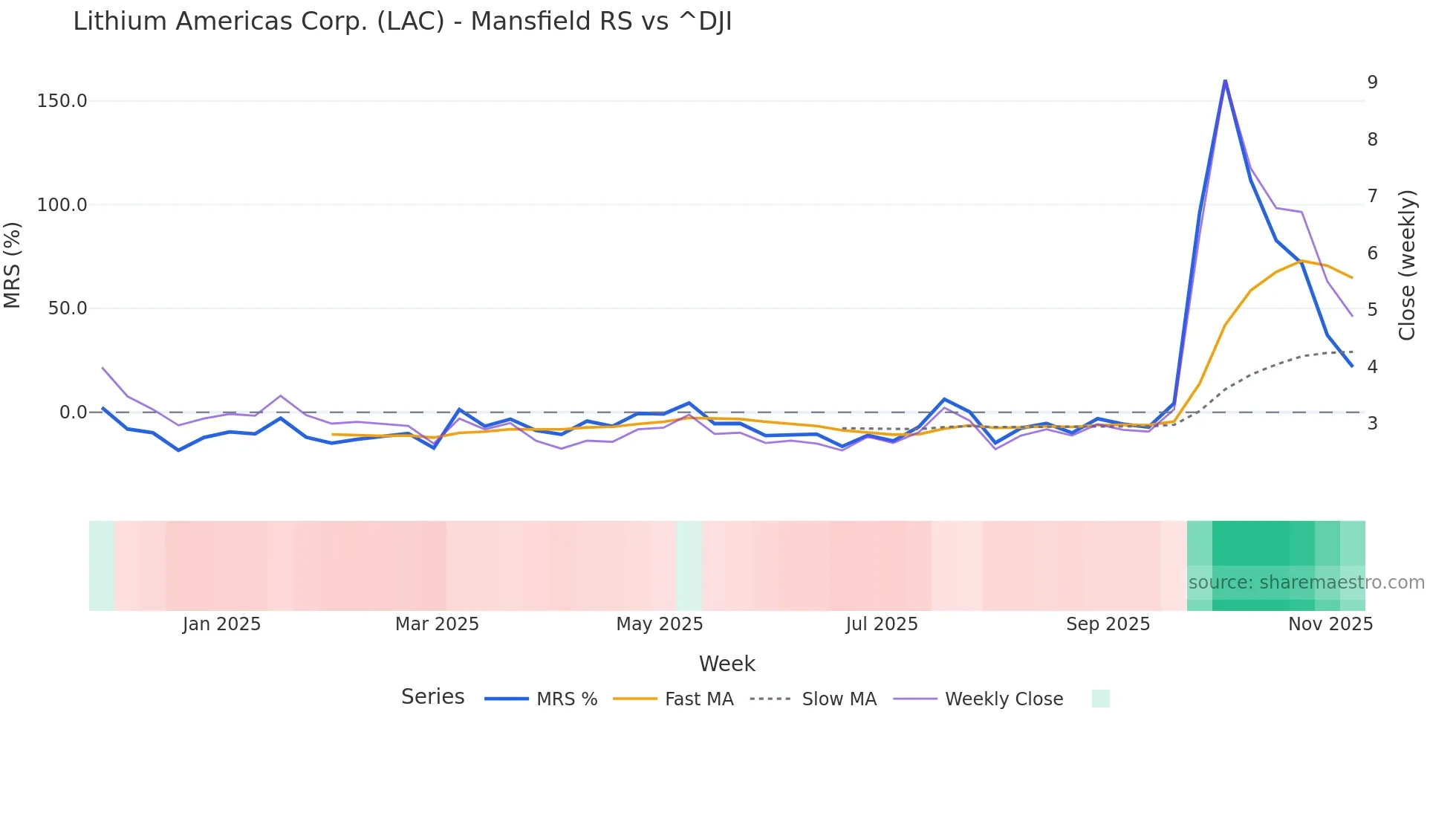Click the Close (weekly) axis title
The height and width of the screenshot is (819, 1456).
1407,265
